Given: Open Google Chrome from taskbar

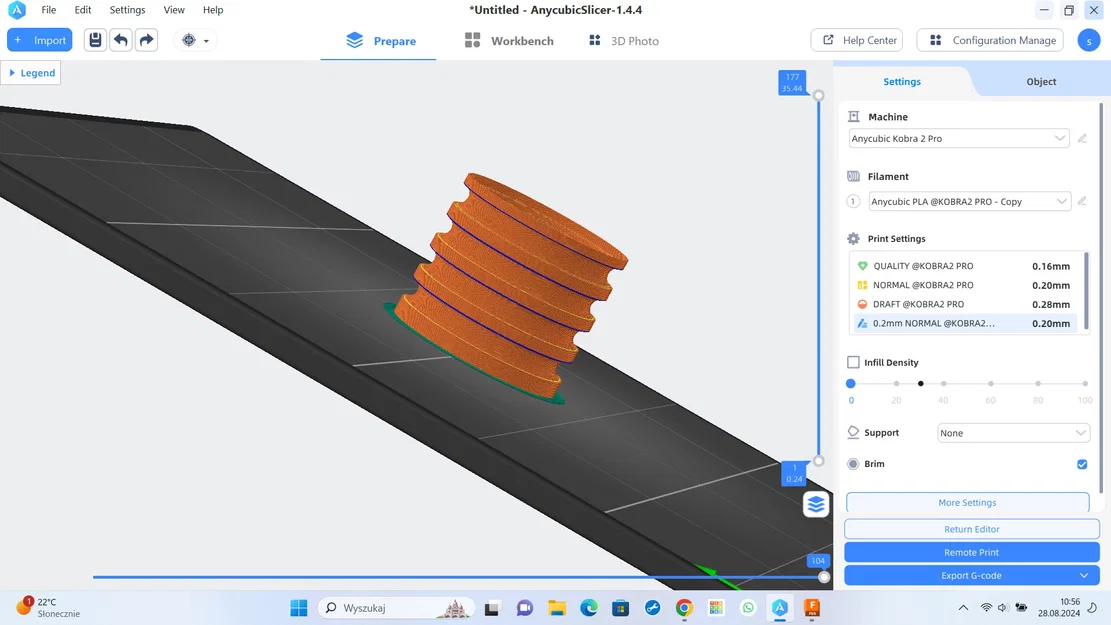Looking at the screenshot, I should click(x=684, y=608).
